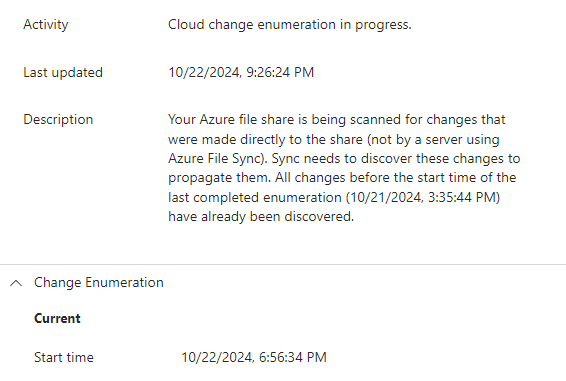The height and width of the screenshot is (381, 566).
Task: Click the 'Azure File Sync). Sync needs' line
Action: tap(344, 159)
